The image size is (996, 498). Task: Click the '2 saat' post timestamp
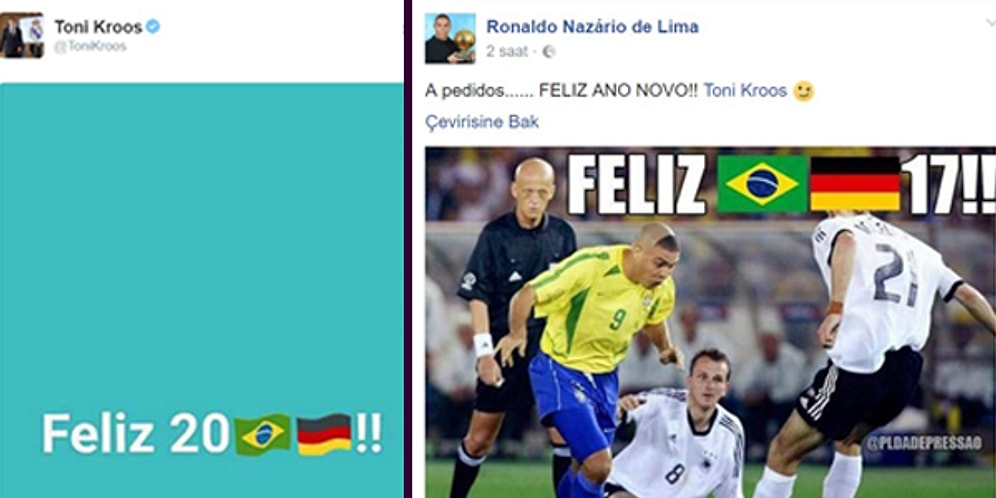pyautogui.click(x=507, y=51)
